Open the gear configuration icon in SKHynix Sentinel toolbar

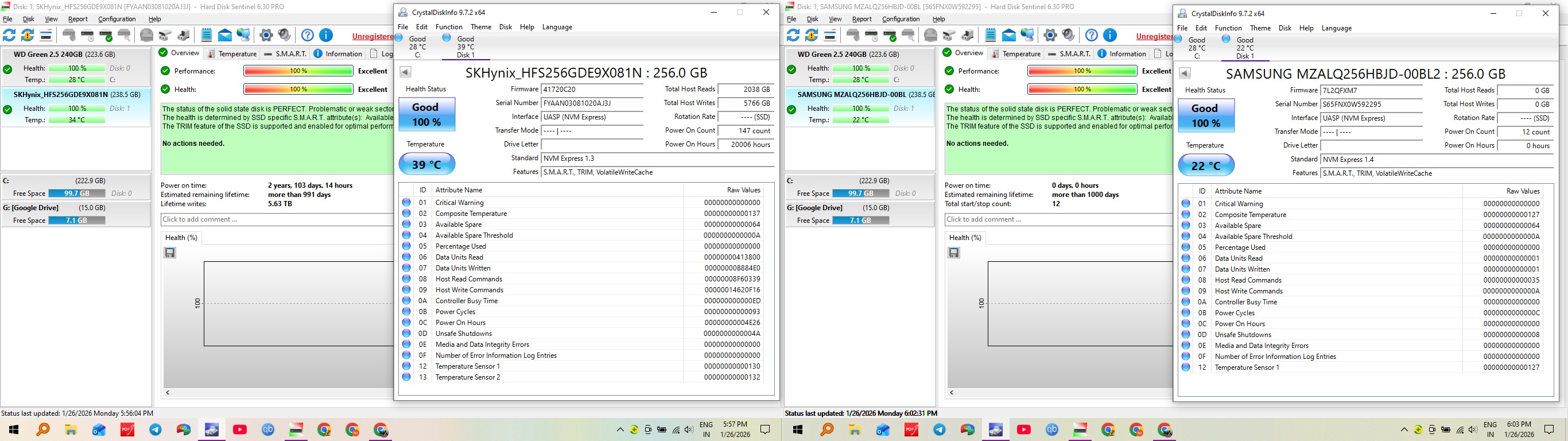[266, 36]
